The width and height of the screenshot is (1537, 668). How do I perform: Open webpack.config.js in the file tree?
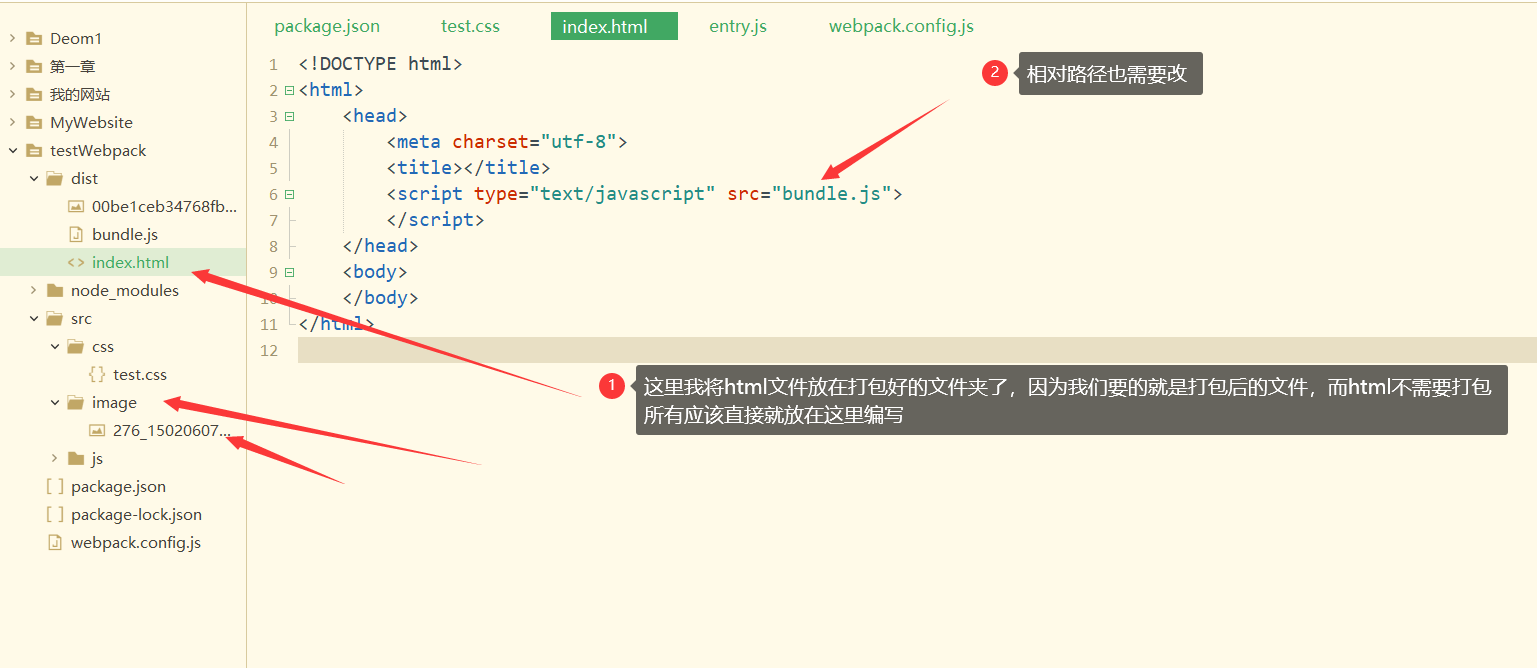tap(136, 542)
